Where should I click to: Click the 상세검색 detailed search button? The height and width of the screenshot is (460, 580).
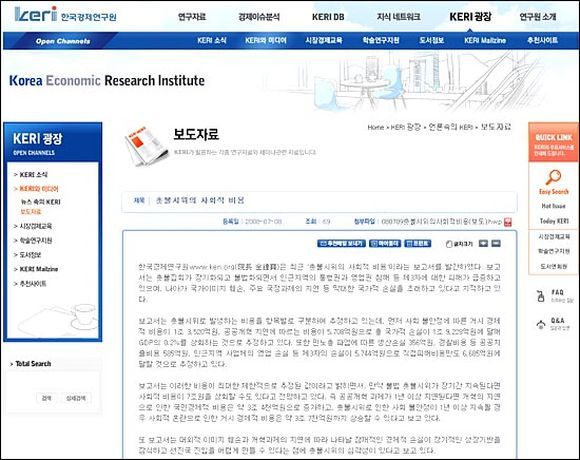(76, 398)
